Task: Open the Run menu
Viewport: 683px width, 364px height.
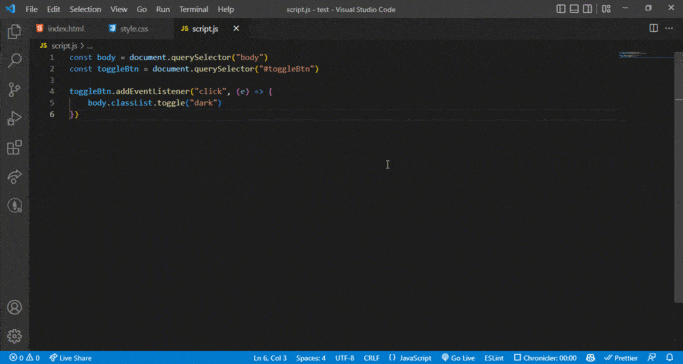Action: coord(163,9)
